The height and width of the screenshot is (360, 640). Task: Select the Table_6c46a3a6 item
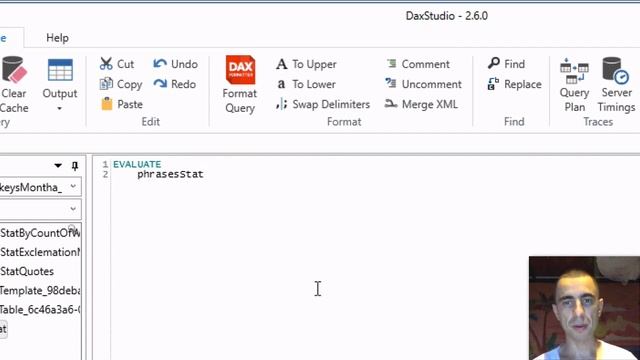40,310
